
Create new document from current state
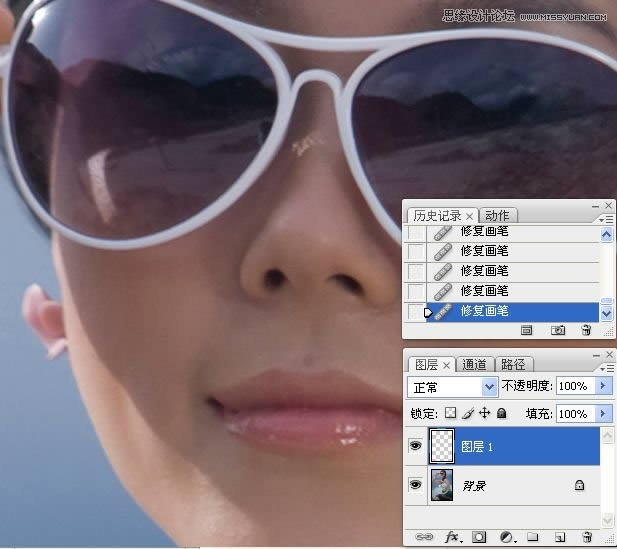[527, 330]
